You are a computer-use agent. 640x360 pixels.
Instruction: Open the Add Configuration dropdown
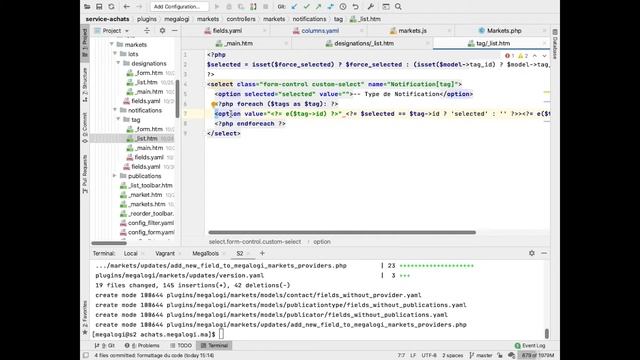[x=179, y=7]
